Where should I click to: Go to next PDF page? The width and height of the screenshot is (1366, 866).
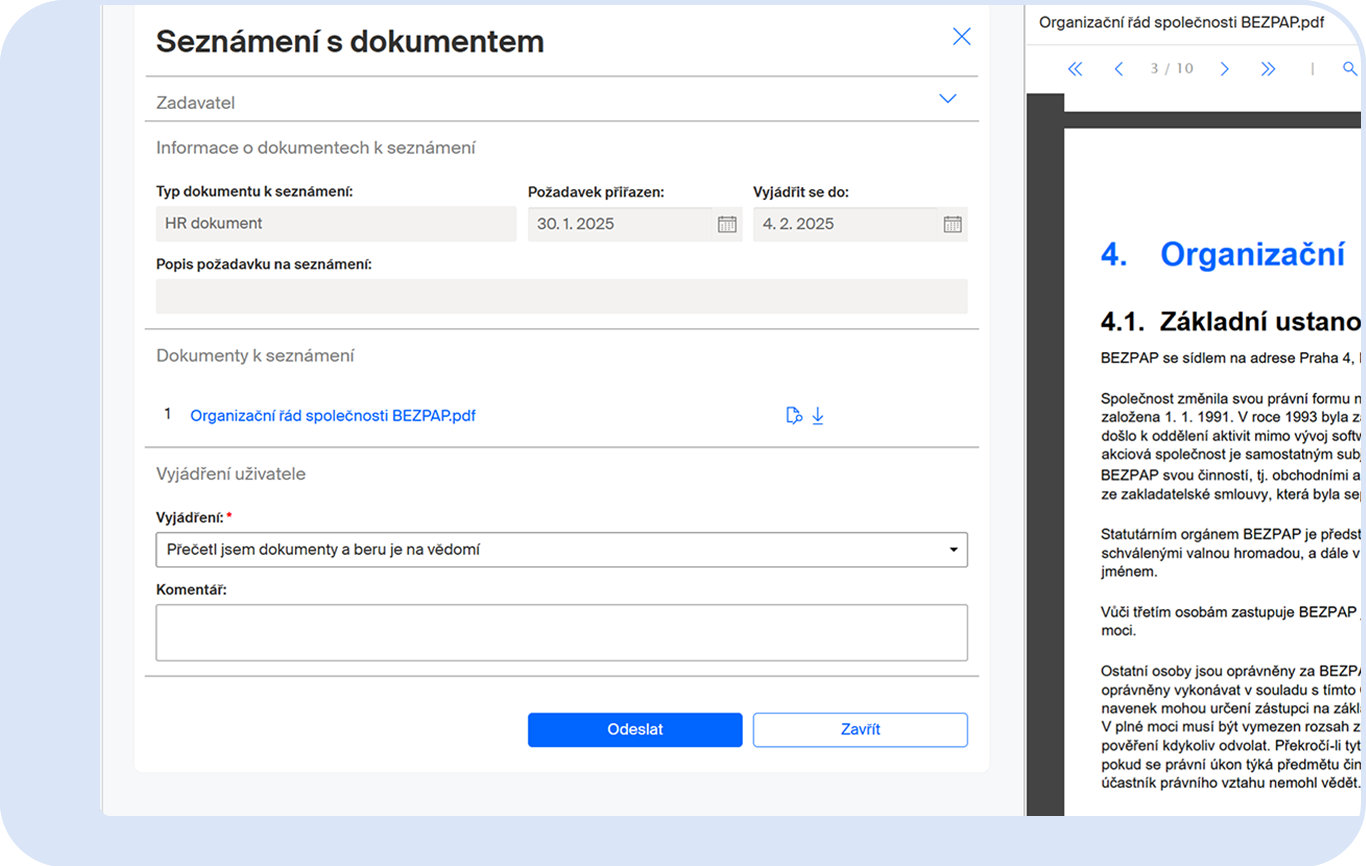coord(1224,69)
